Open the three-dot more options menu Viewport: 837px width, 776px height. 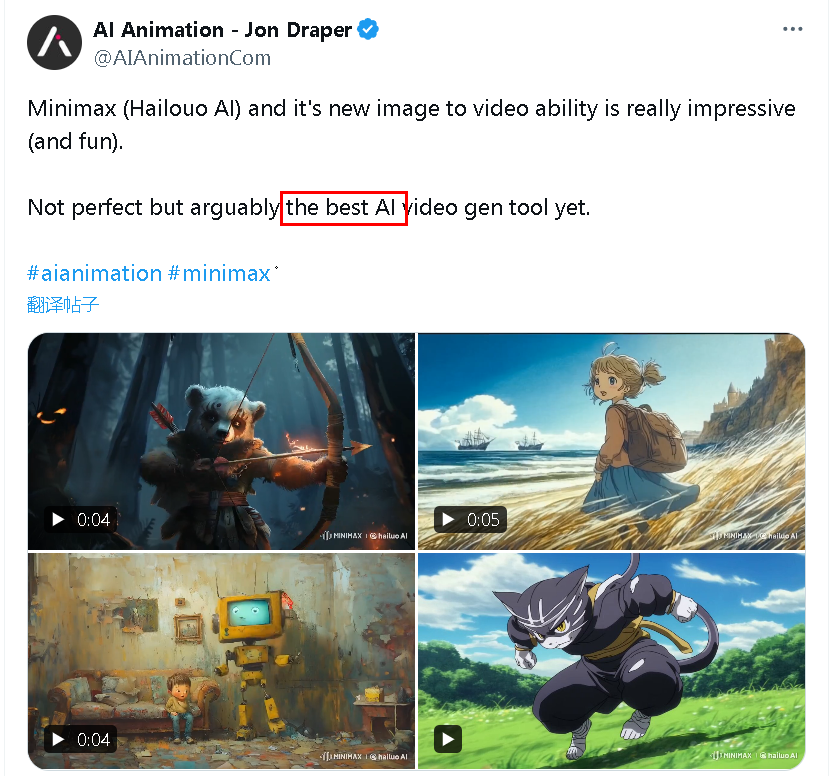point(792,29)
